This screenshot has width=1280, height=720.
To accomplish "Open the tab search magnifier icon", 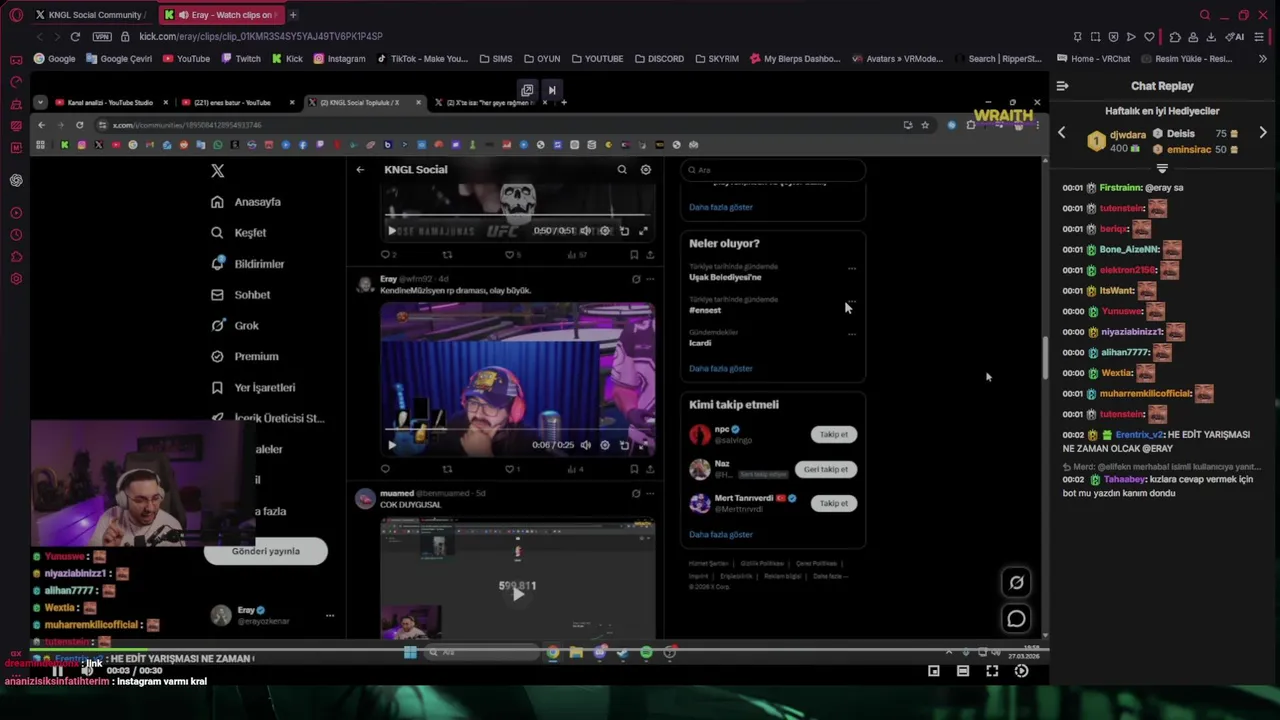I will click(1205, 15).
